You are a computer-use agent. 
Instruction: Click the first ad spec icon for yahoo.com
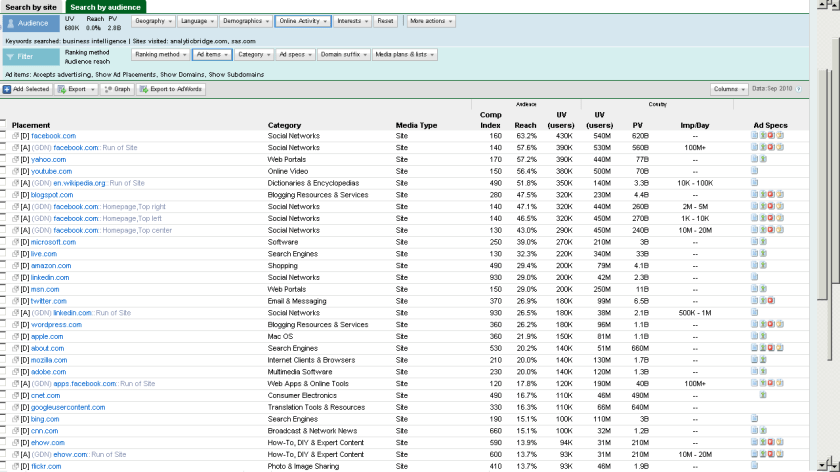click(755, 159)
